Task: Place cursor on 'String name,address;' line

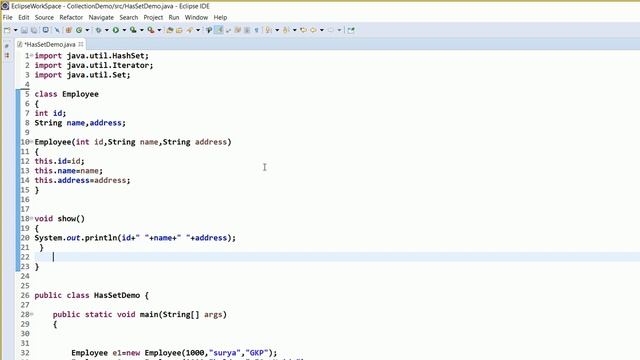Action: click(80, 123)
